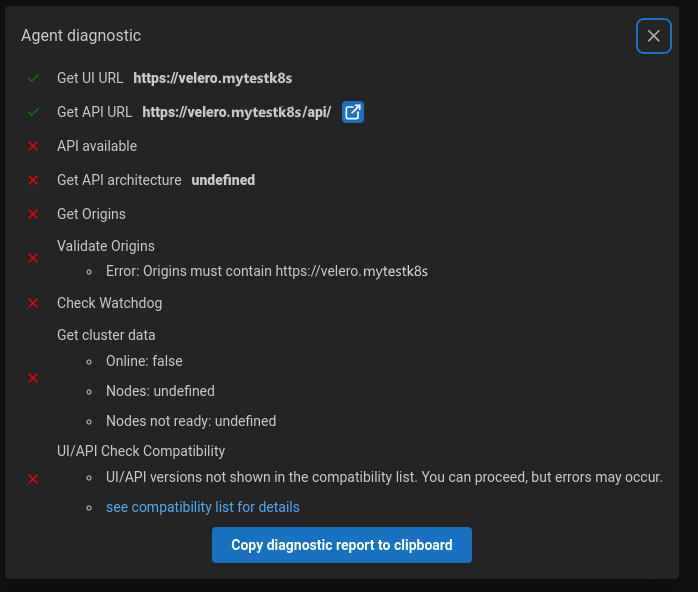Close the Agent diagnostic dialog
The height and width of the screenshot is (592, 698).
653,36
